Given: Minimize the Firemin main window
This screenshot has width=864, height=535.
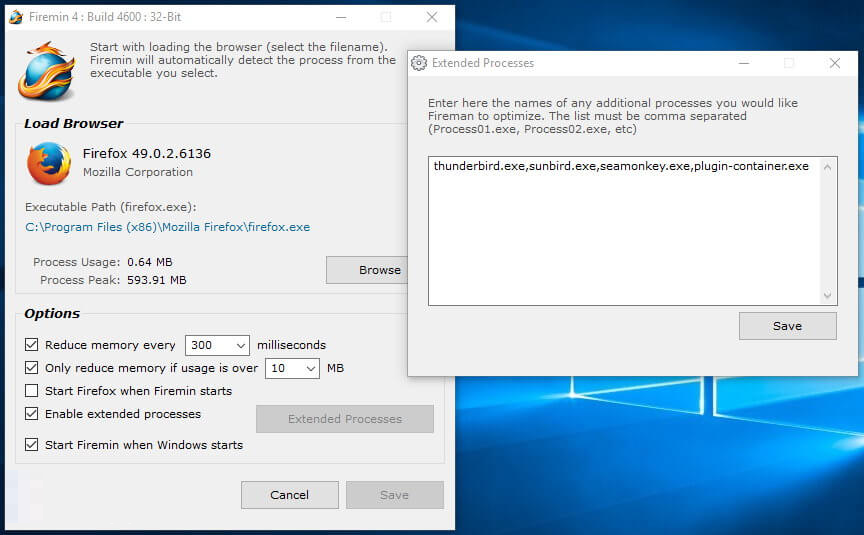Looking at the screenshot, I should point(341,17).
